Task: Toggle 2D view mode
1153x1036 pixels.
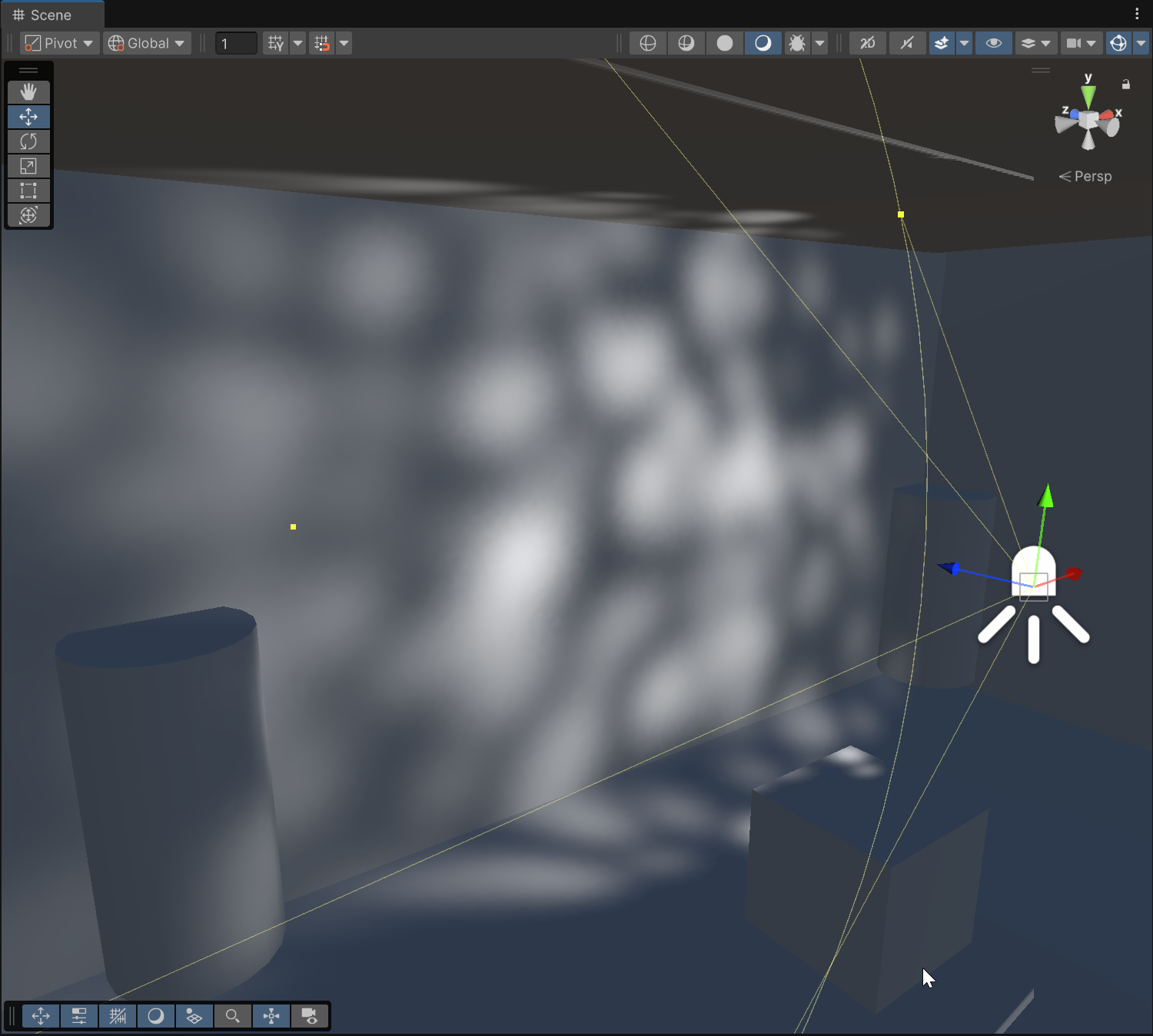Action: [868, 43]
